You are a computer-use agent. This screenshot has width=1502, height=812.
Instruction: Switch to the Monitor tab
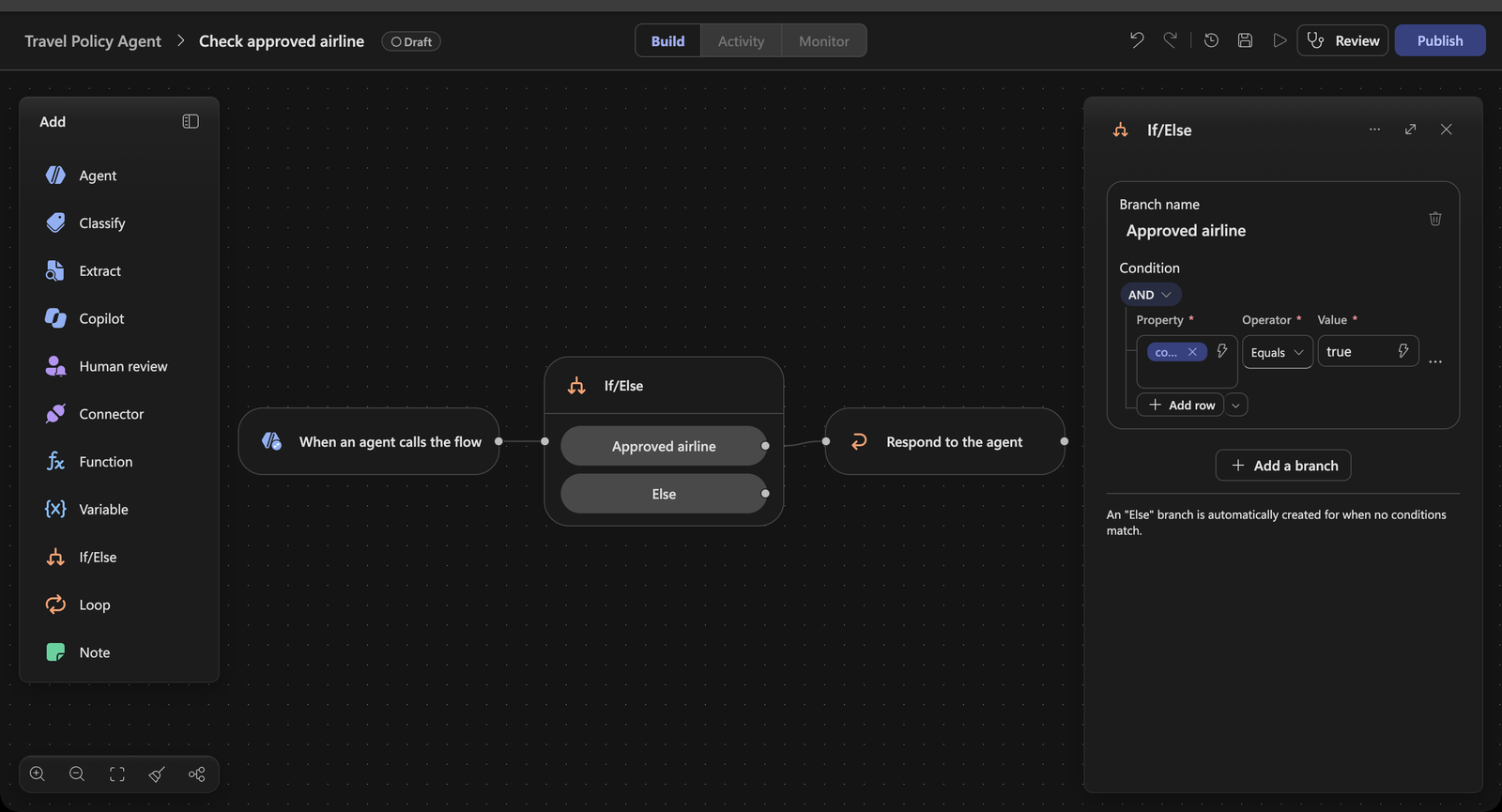[824, 40]
